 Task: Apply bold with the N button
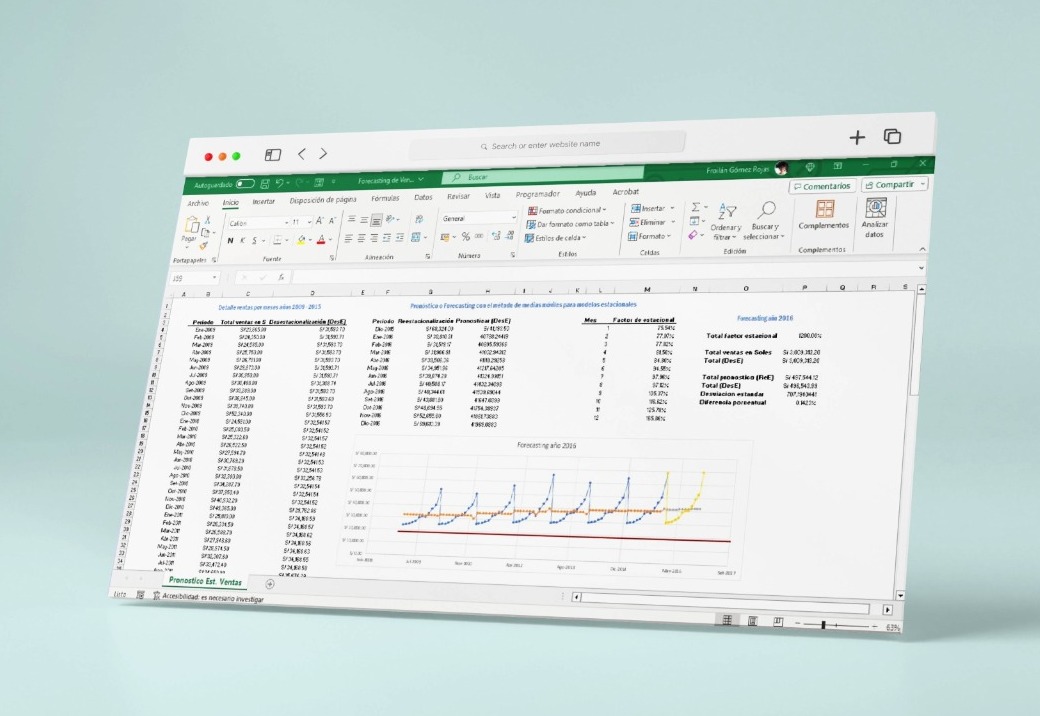[229, 240]
